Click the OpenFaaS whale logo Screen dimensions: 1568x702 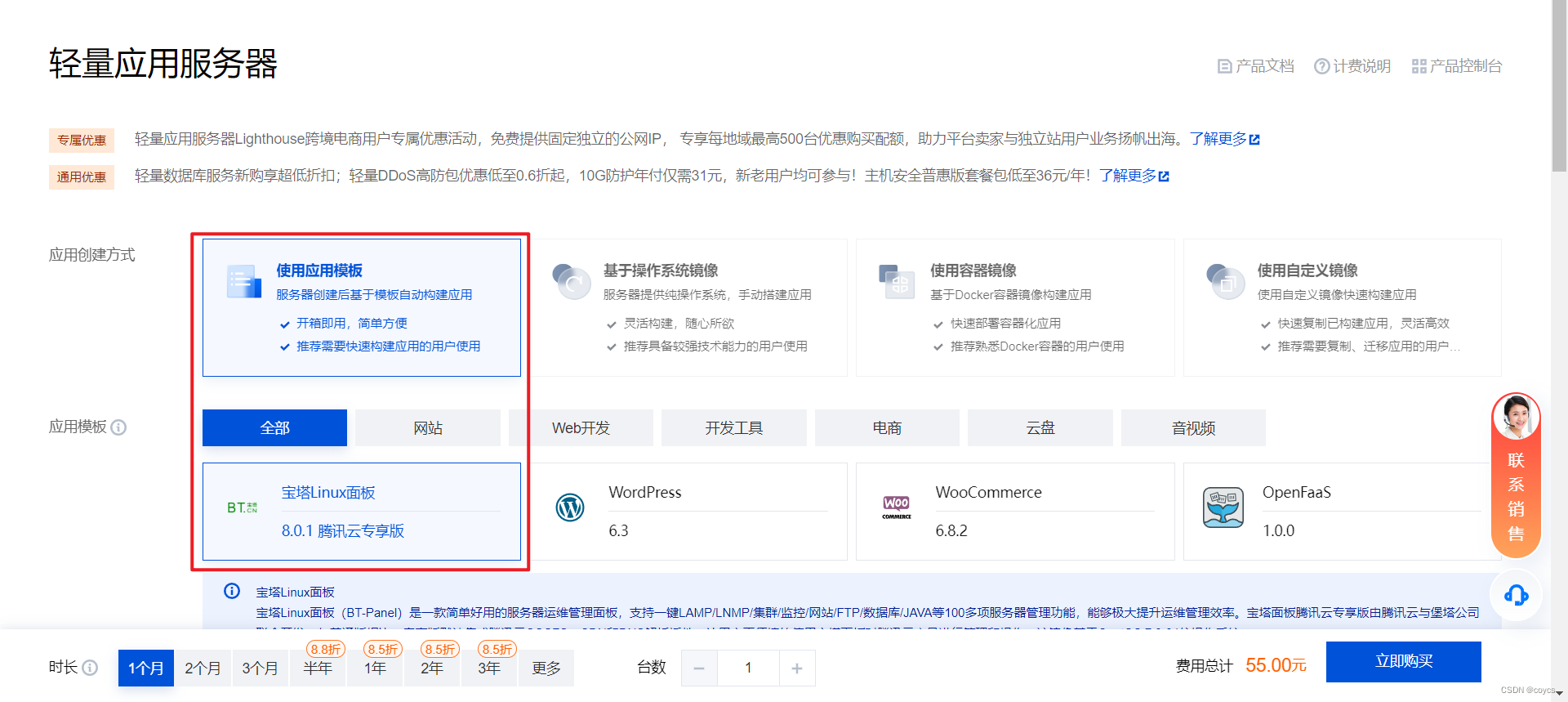click(x=1223, y=507)
